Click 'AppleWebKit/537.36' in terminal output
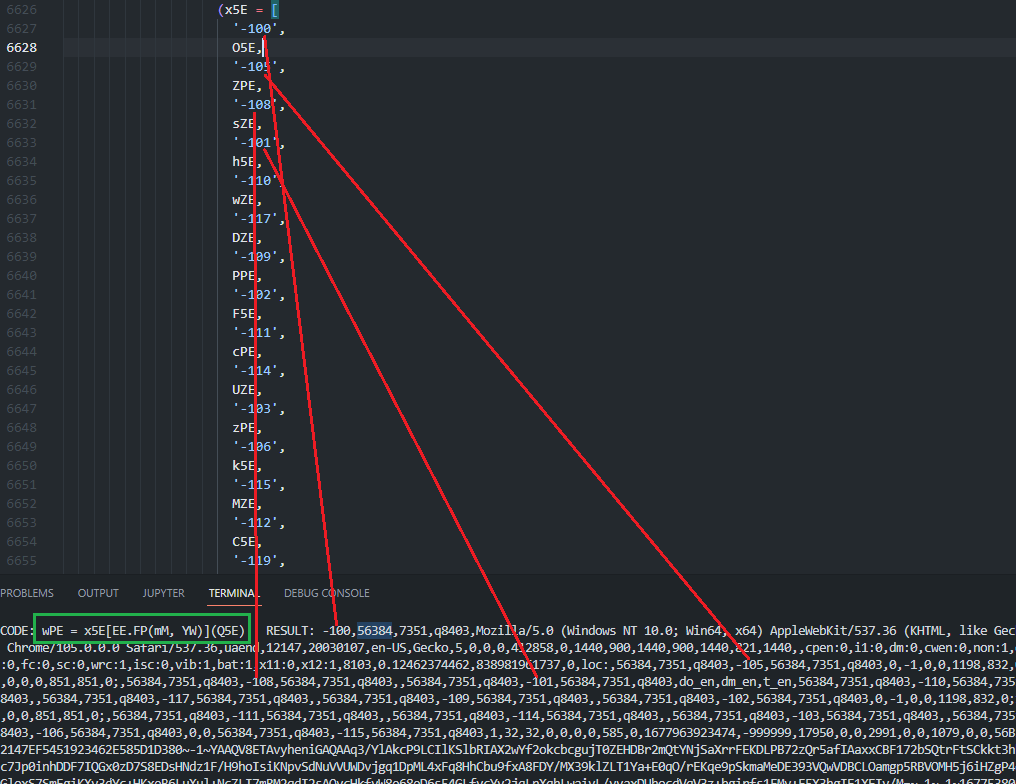1016x784 pixels. coord(833,630)
